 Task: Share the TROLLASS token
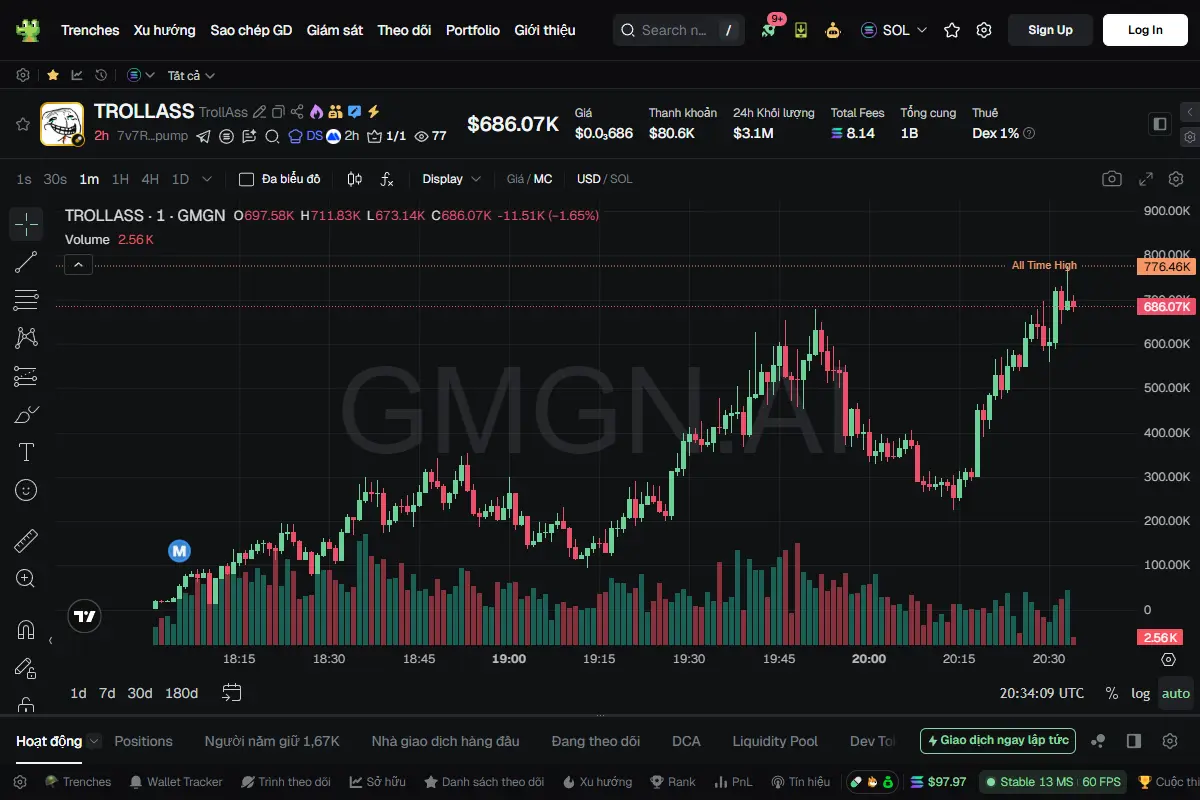coord(297,112)
